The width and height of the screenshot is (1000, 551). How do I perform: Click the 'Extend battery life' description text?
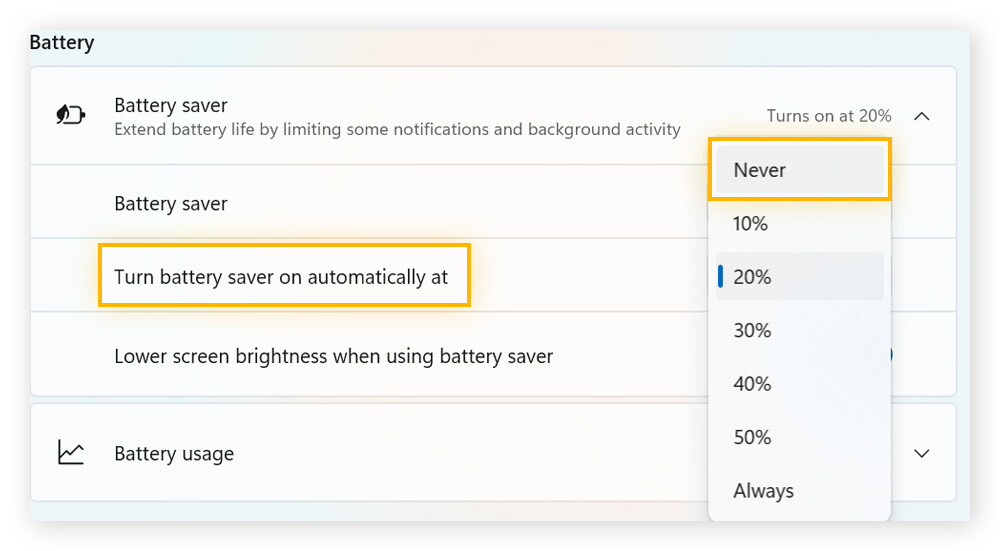(397, 129)
